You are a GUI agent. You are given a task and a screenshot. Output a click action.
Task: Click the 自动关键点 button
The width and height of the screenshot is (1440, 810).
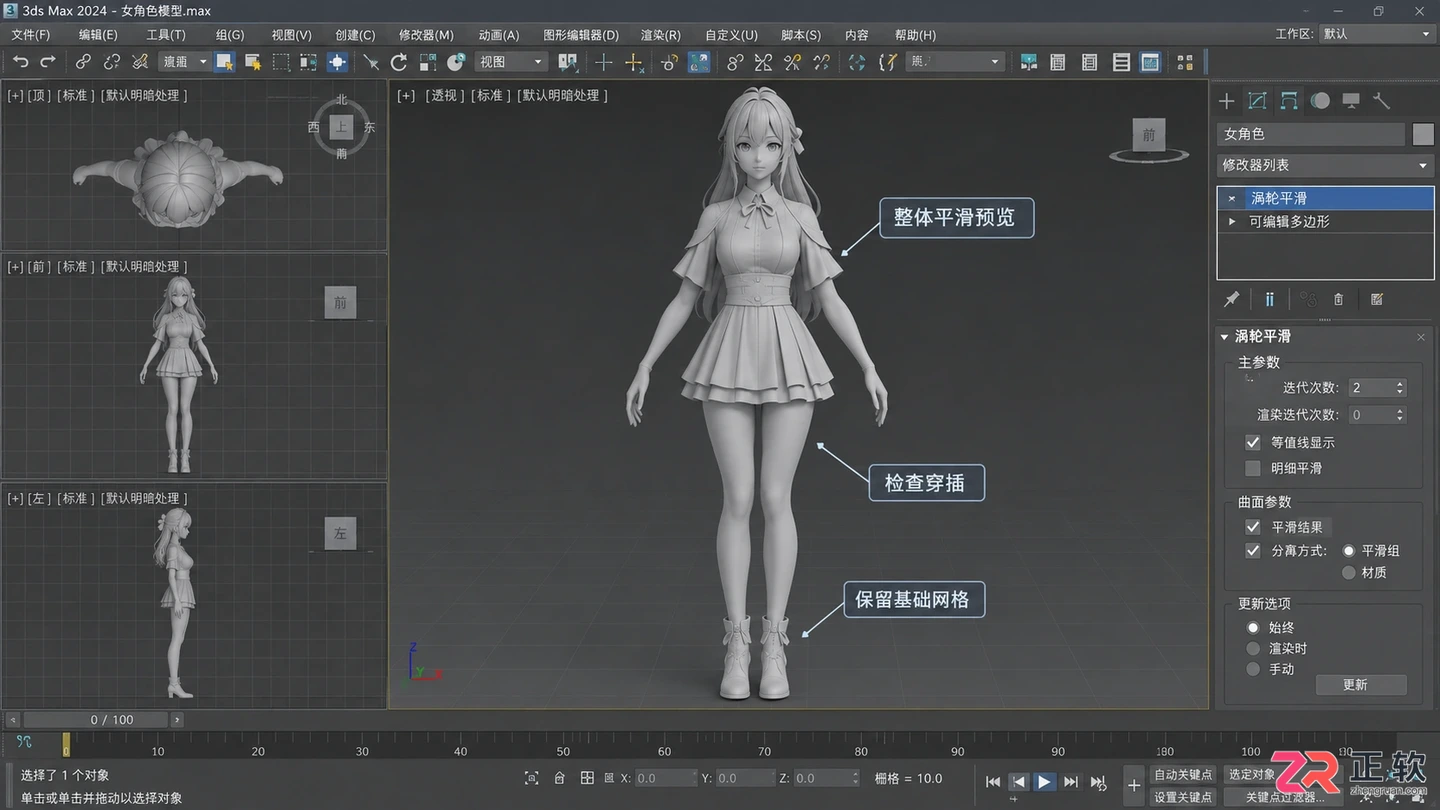(1183, 775)
